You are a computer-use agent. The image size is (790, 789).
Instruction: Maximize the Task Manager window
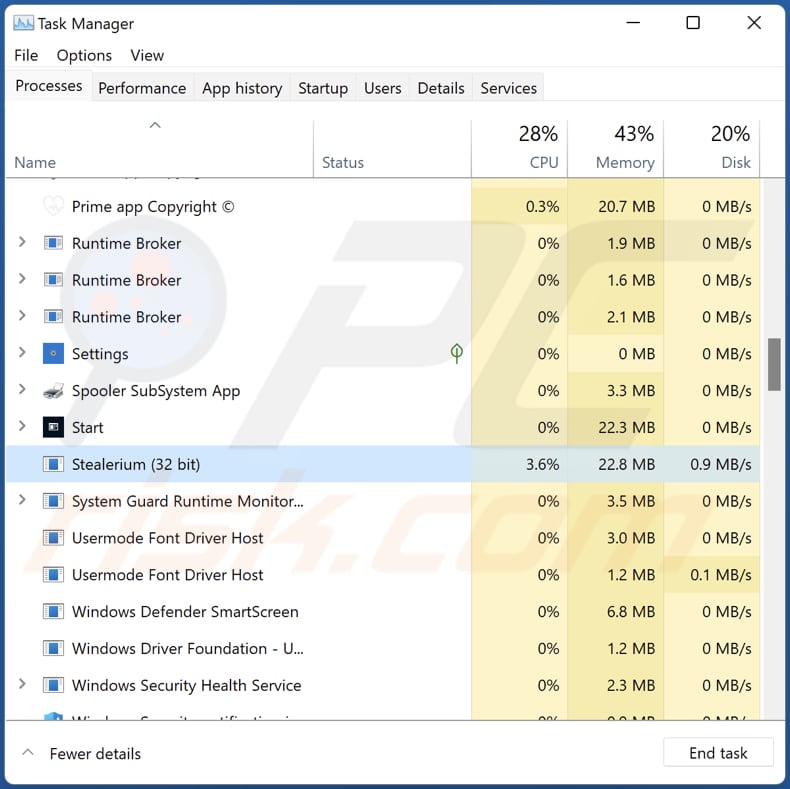click(693, 23)
